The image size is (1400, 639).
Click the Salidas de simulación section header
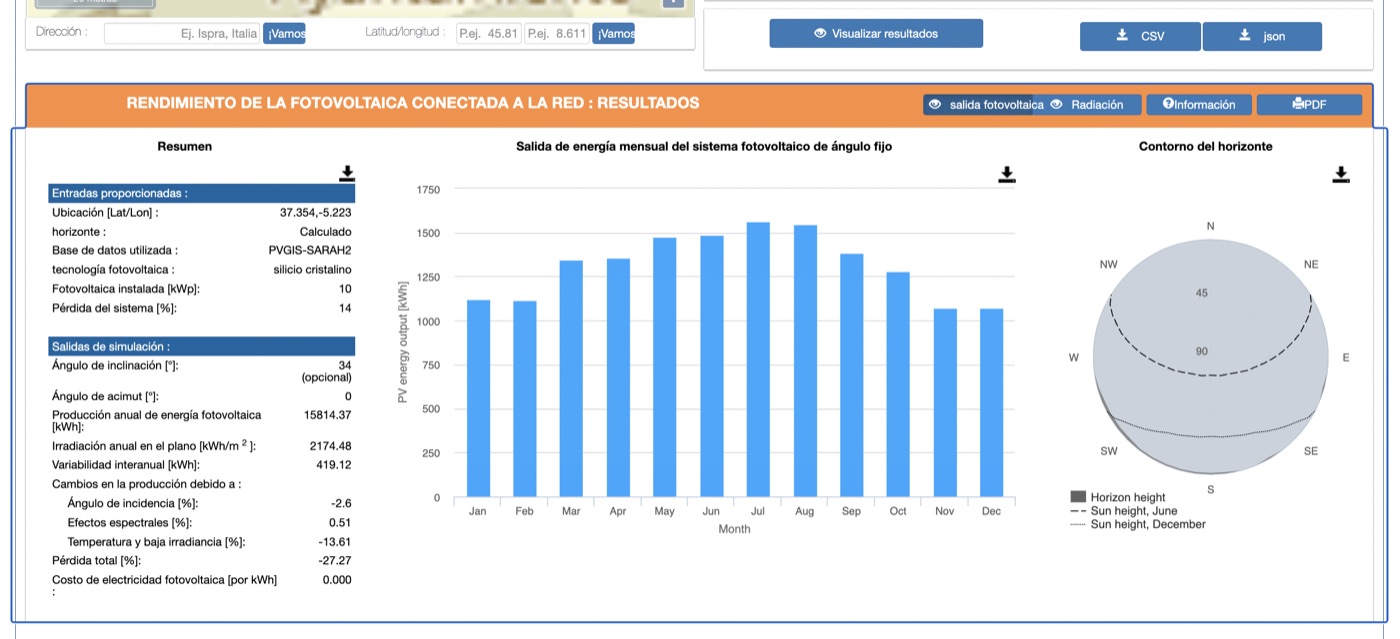pos(201,347)
